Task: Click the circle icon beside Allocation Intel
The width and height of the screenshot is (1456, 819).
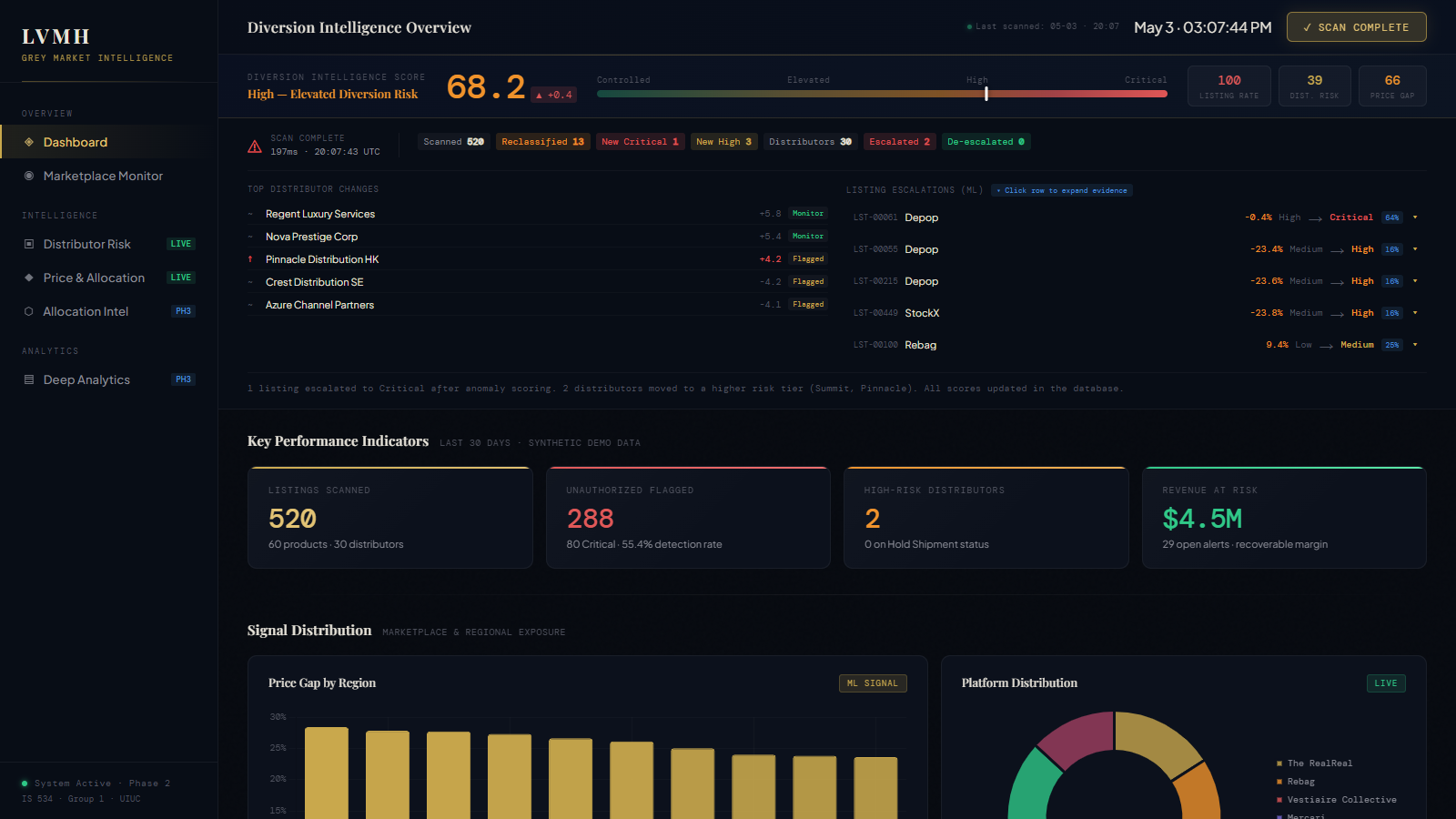Action: pos(29,311)
